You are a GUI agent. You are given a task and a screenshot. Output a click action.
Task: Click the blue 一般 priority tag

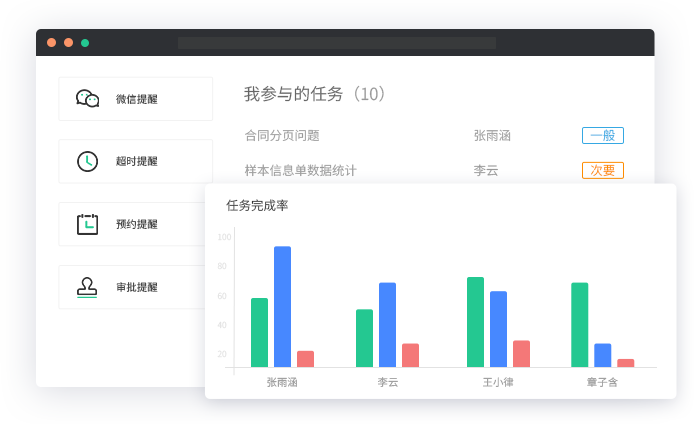pos(602,135)
